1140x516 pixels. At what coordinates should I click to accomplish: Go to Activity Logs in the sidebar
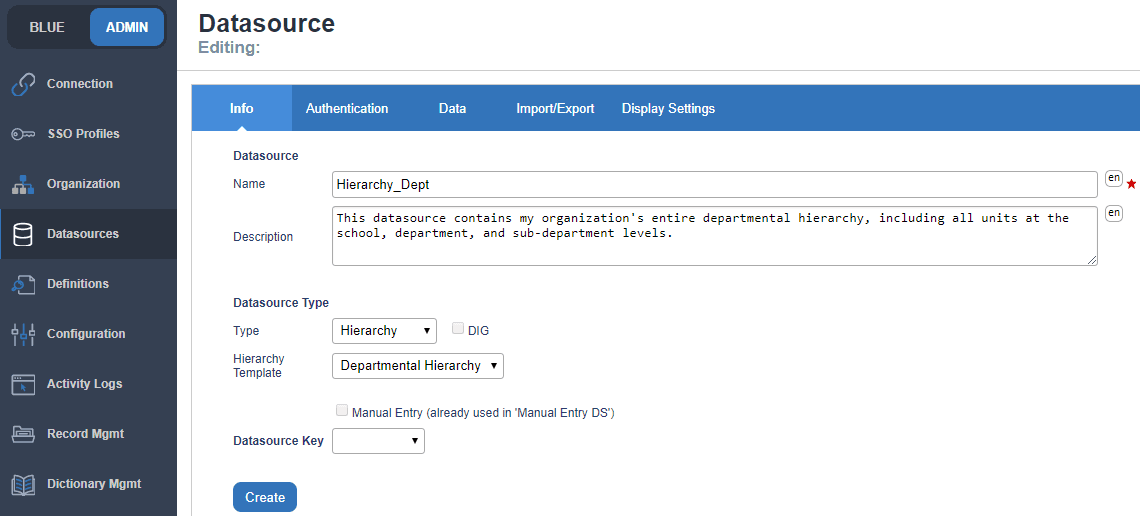pyautogui.click(x=88, y=384)
